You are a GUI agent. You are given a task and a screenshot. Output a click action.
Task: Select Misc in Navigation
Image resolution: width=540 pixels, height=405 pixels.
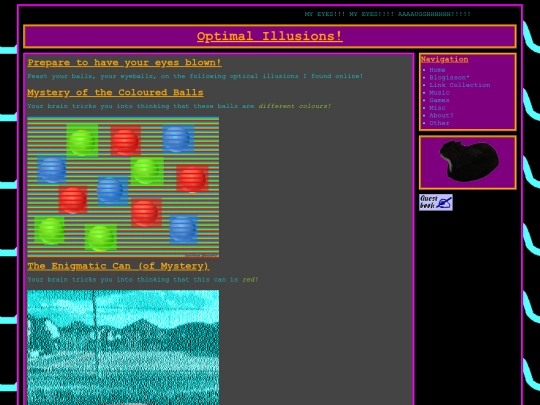[437, 108]
